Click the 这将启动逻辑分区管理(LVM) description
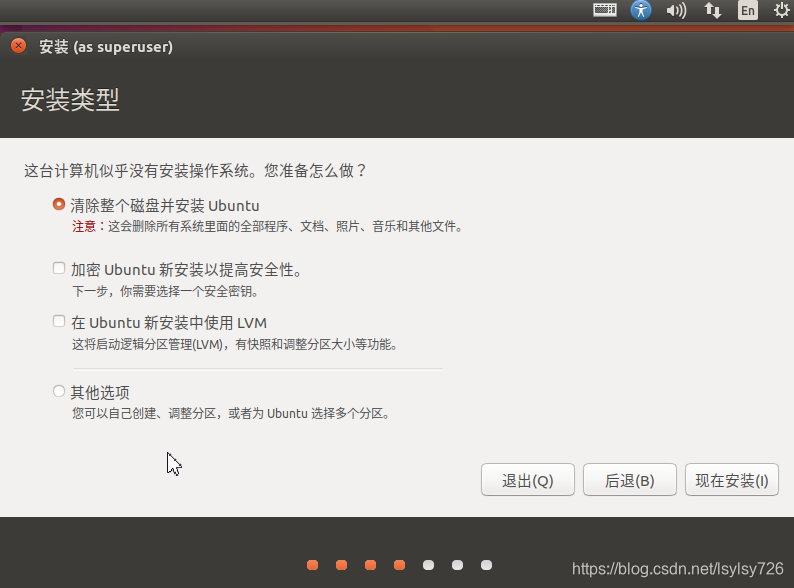794x588 pixels. click(235, 344)
